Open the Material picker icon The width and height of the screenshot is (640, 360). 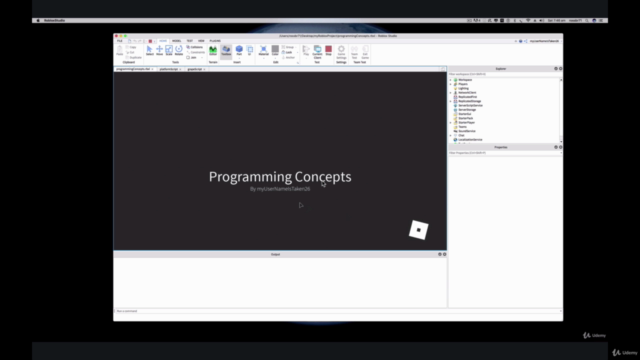(264, 50)
